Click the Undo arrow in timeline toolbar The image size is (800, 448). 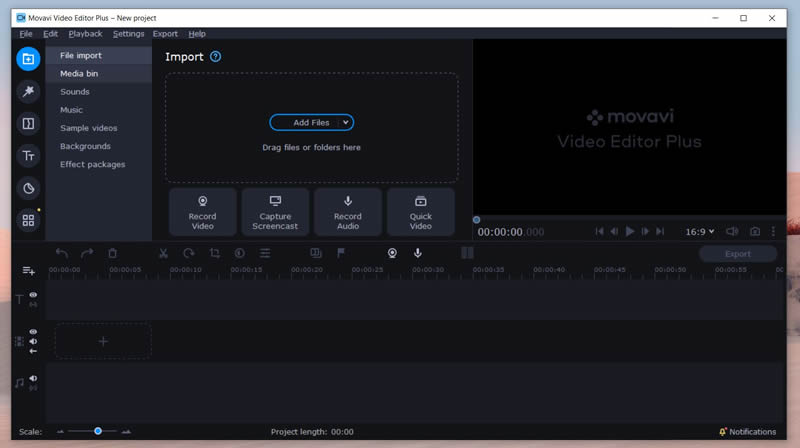62,253
